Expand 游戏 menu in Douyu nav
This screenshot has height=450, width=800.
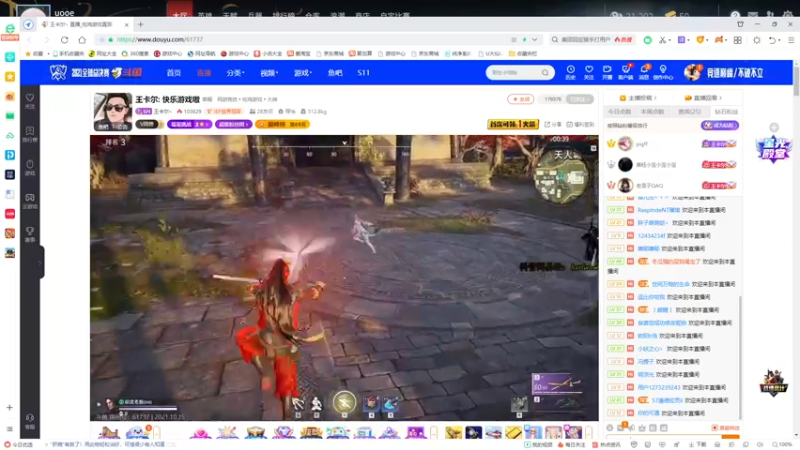pyautogui.click(x=303, y=73)
